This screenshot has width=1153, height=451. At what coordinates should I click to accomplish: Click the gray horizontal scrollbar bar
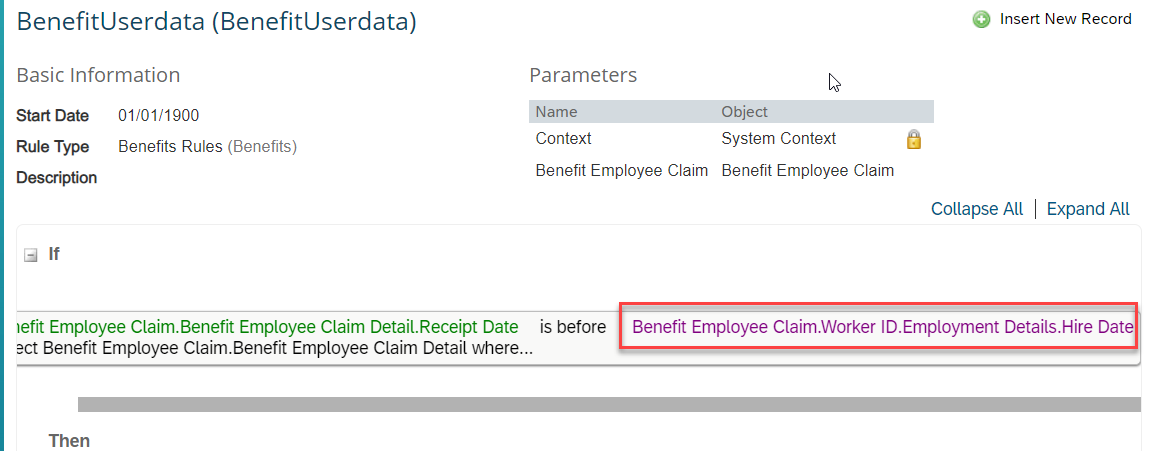pos(609,404)
